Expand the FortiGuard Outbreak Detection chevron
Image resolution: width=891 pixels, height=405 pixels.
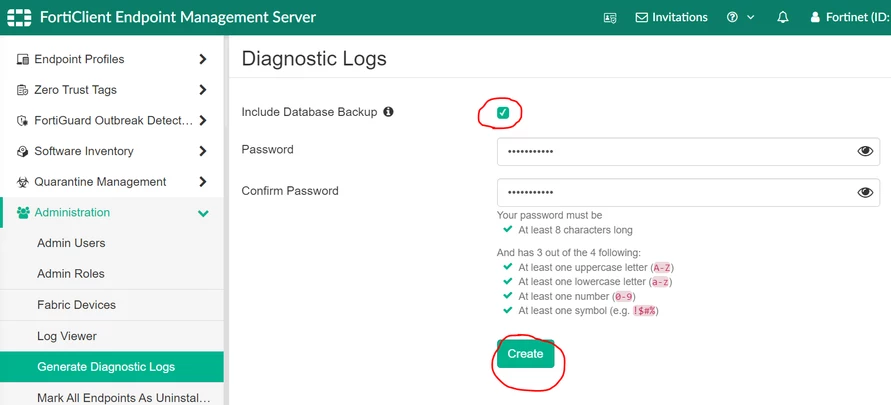point(203,120)
